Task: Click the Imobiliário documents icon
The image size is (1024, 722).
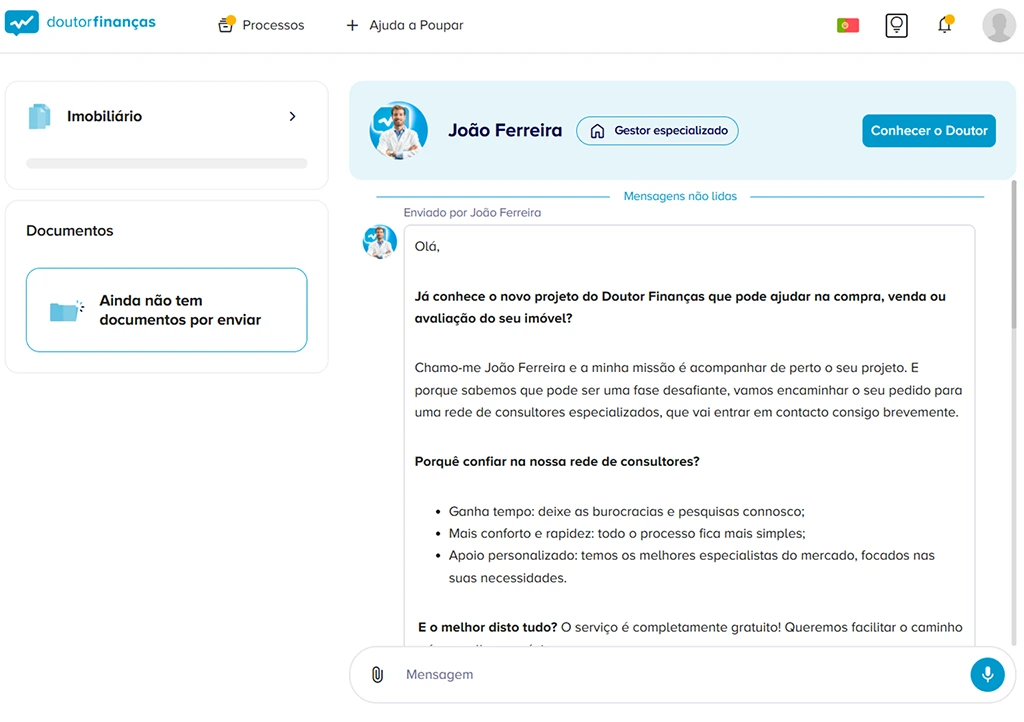Action: [39, 116]
